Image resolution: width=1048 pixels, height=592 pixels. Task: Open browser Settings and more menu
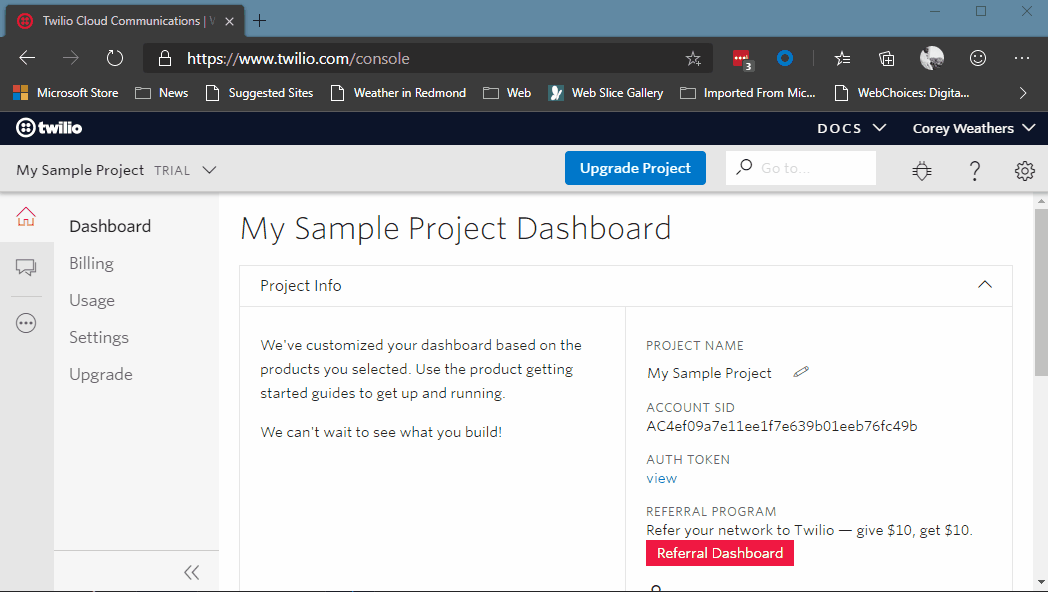1022,59
